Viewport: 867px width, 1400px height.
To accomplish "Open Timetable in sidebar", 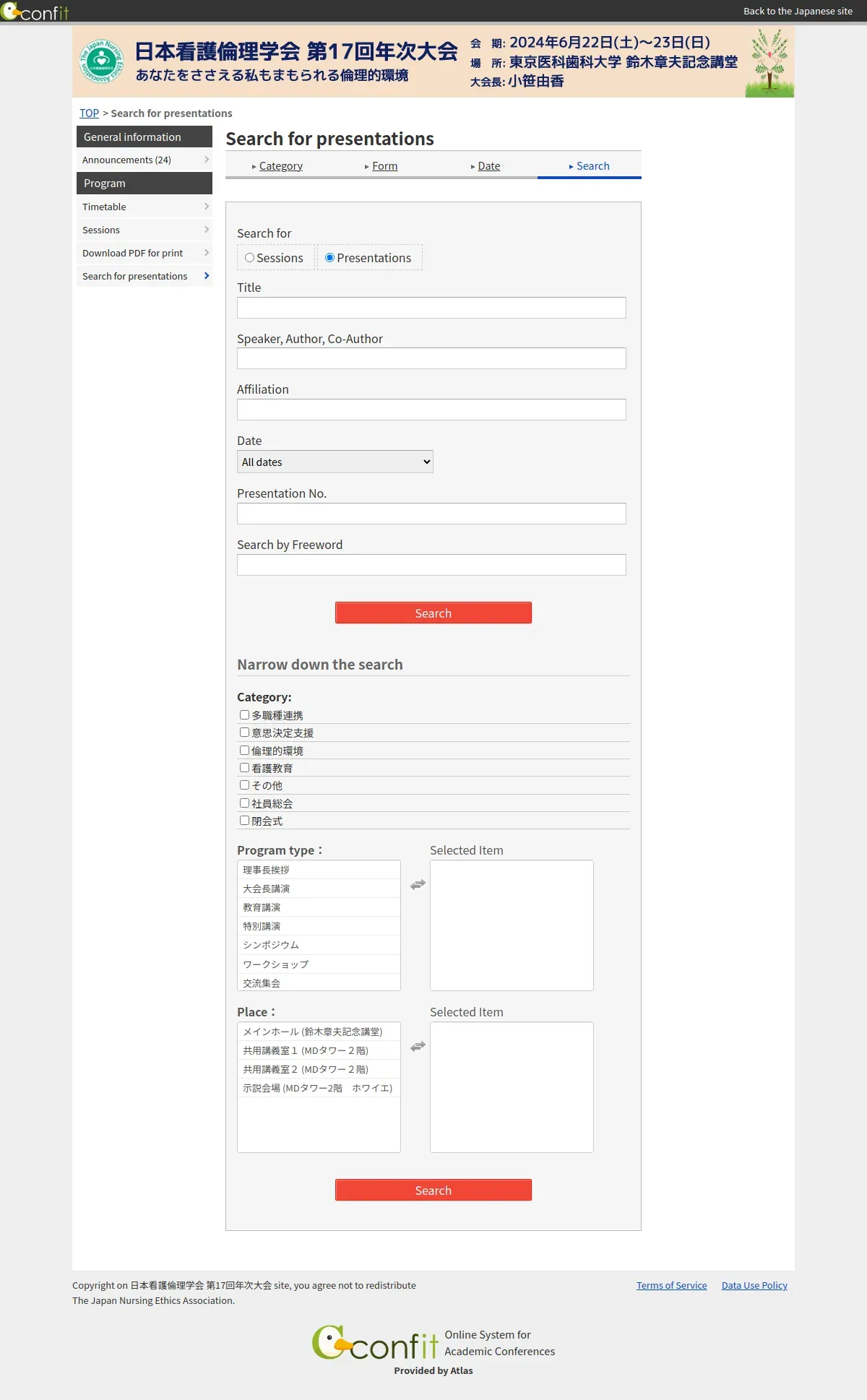I will click(x=144, y=207).
